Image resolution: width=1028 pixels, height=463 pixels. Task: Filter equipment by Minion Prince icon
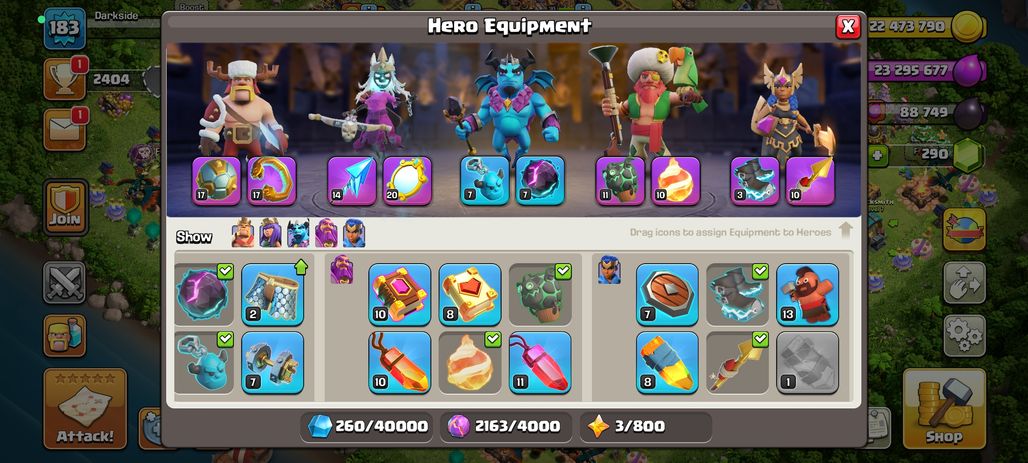point(298,233)
